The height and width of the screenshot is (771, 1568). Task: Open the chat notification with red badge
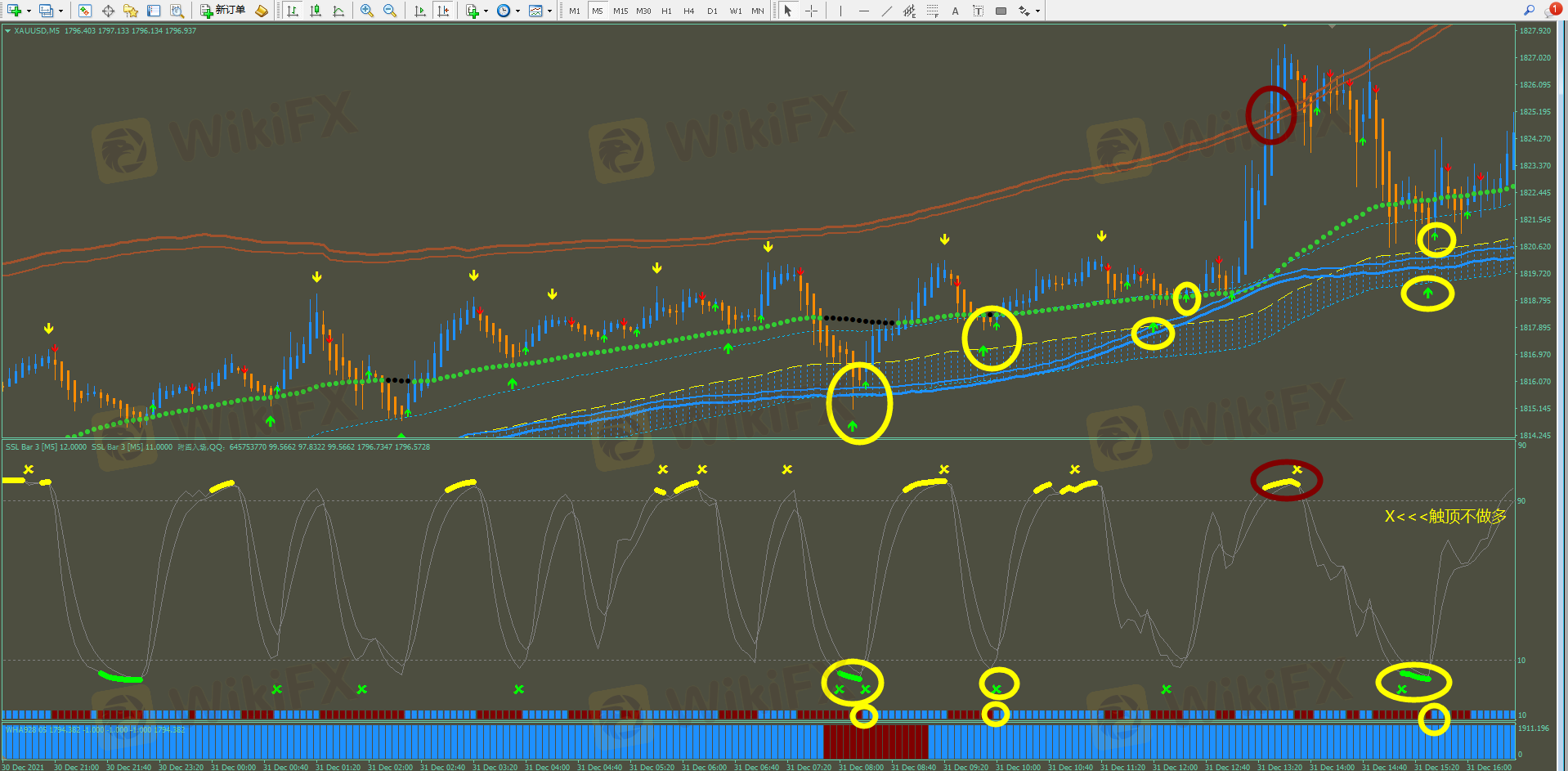[1552, 10]
